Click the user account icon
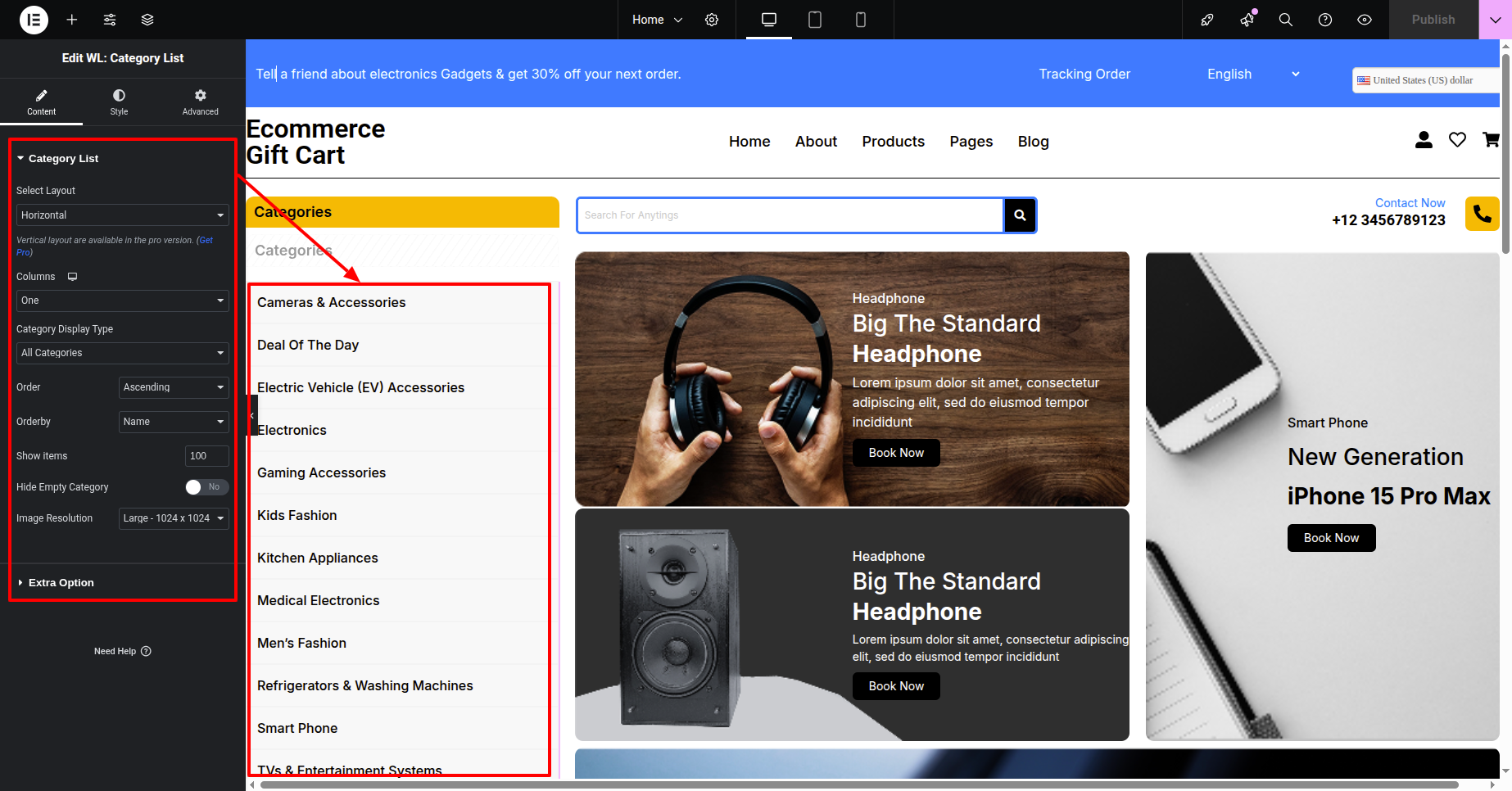 point(1424,140)
